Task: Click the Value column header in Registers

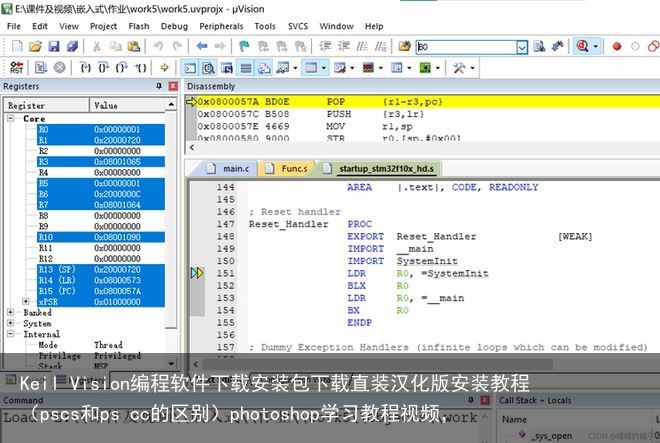Action: tap(129, 105)
